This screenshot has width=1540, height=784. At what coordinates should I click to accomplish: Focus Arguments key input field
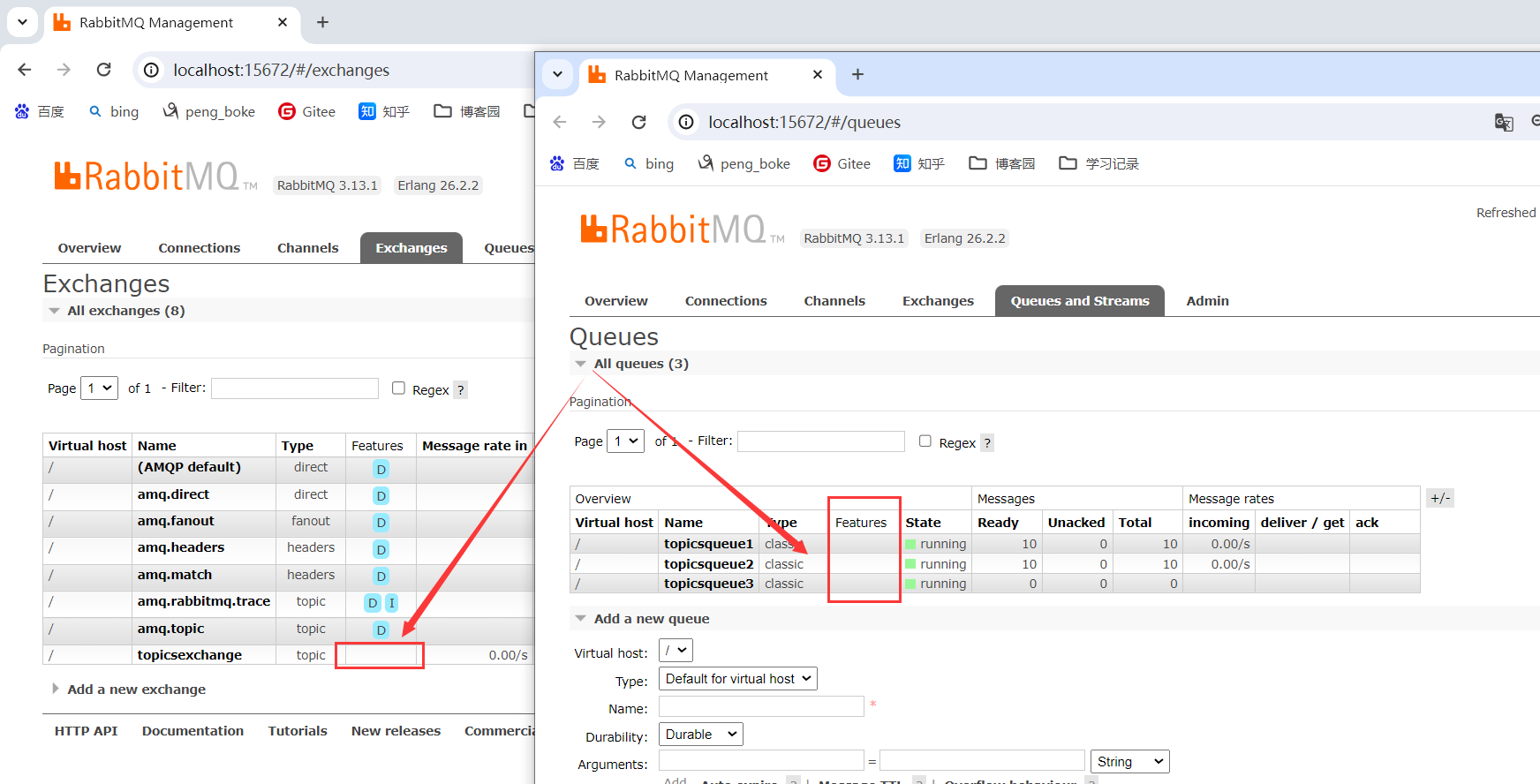tap(761, 761)
